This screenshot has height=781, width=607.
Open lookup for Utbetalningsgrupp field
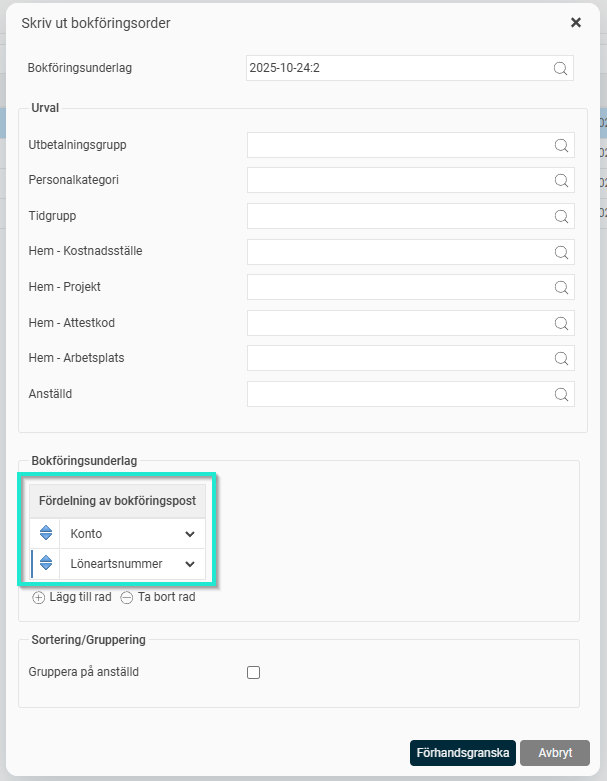point(562,145)
